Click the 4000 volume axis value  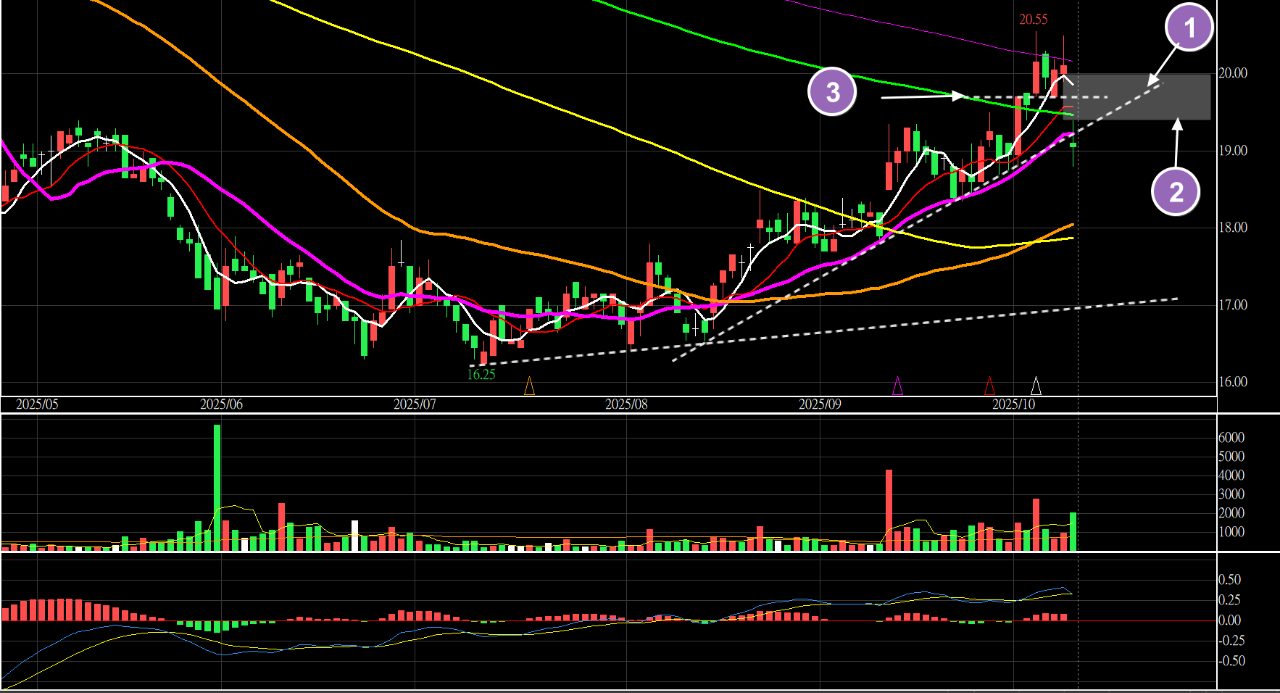pyautogui.click(x=1230, y=475)
